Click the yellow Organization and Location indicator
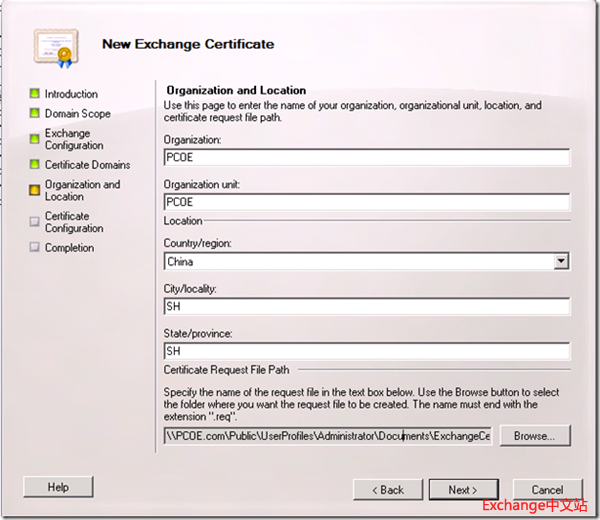The image size is (600, 520). click(35, 190)
